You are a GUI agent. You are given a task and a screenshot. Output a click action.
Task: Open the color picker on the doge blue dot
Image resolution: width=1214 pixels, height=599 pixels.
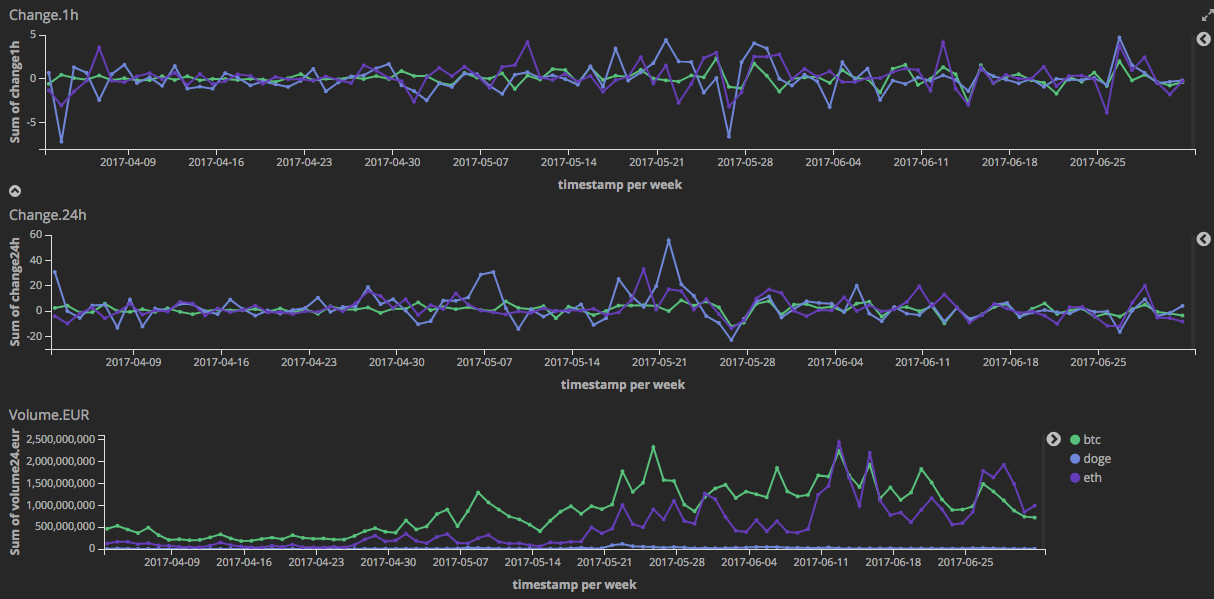(1075, 459)
